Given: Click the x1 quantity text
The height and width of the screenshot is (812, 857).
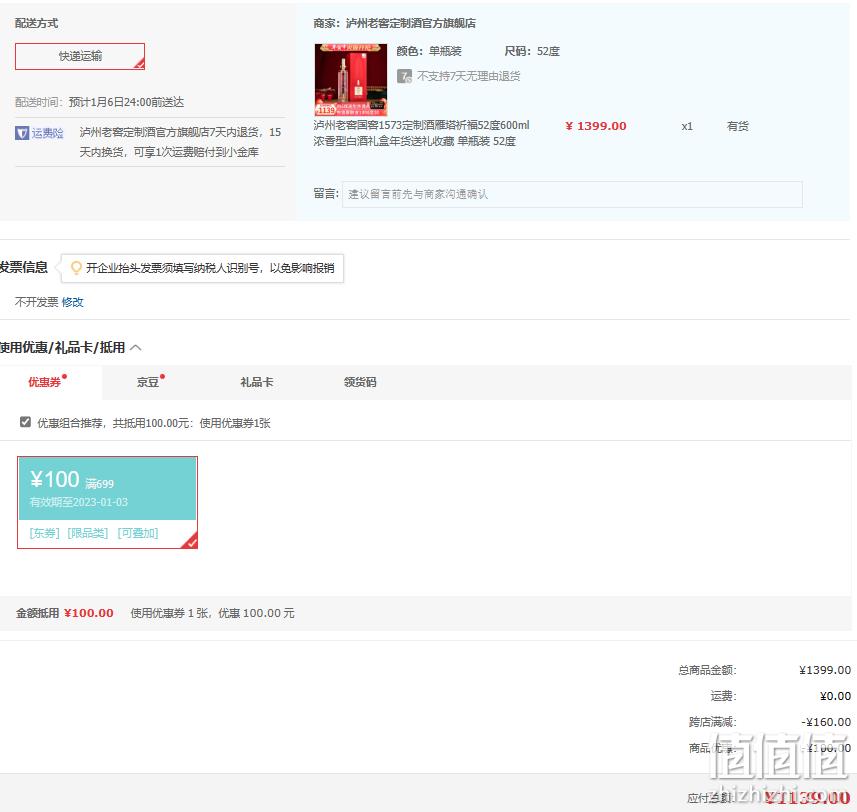Looking at the screenshot, I should click(687, 126).
